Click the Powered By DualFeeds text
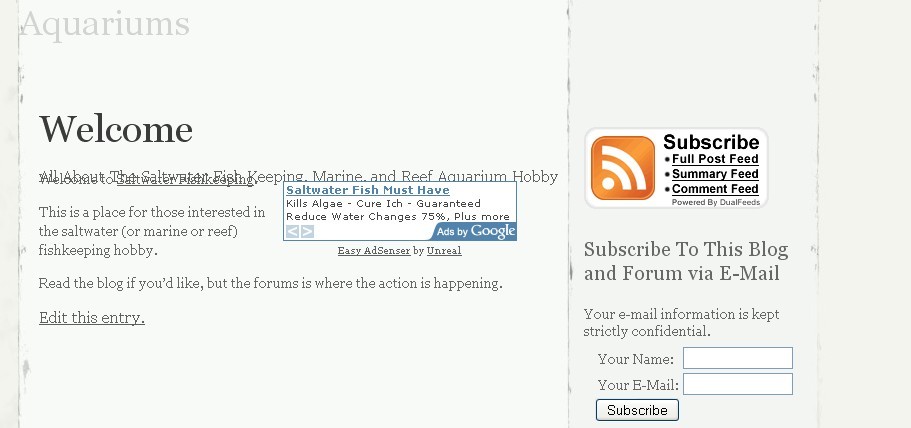The width and height of the screenshot is (911, 428). click(x=715, y=202)
